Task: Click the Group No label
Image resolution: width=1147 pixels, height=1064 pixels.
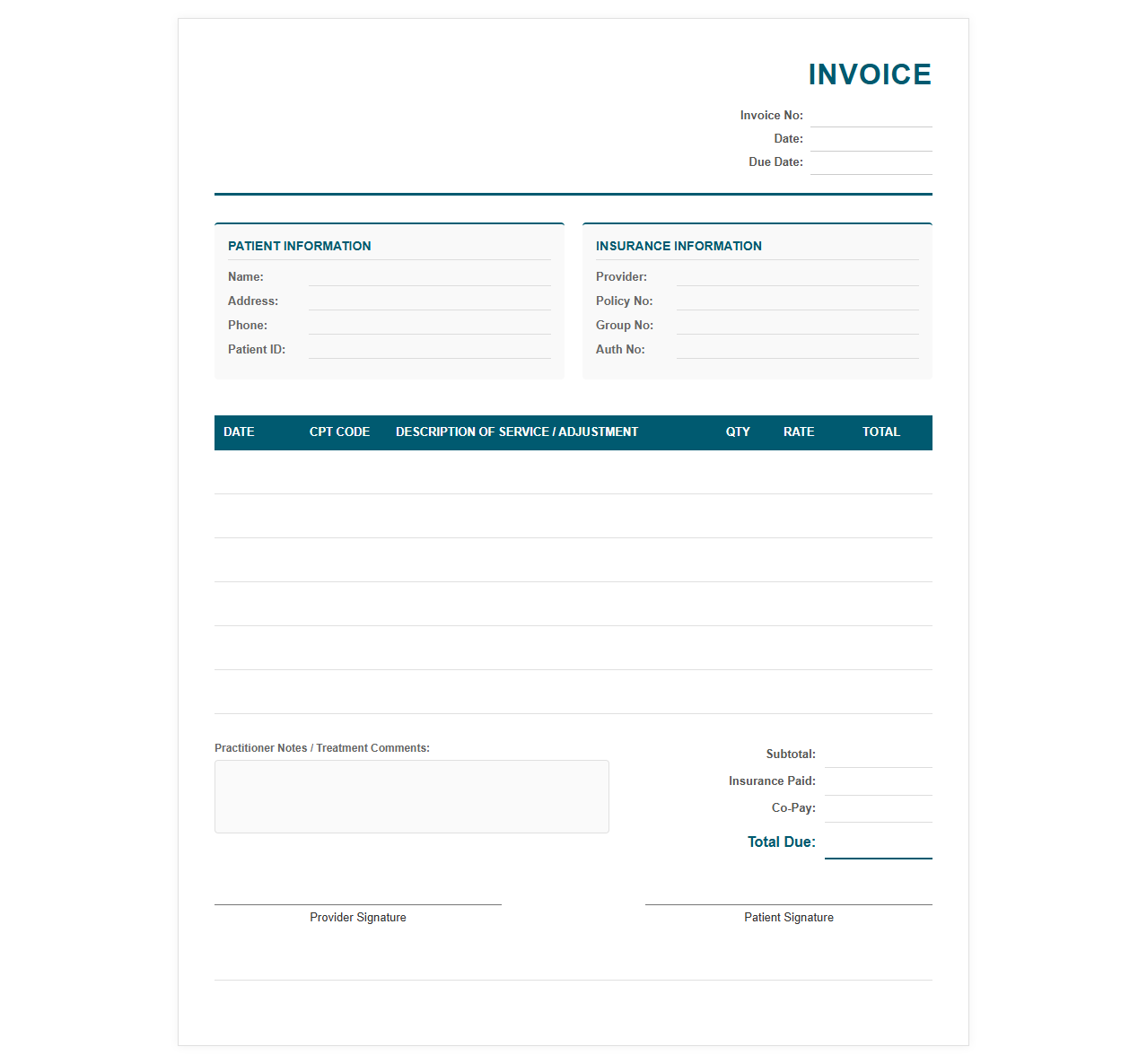Action: click(625, 326)
